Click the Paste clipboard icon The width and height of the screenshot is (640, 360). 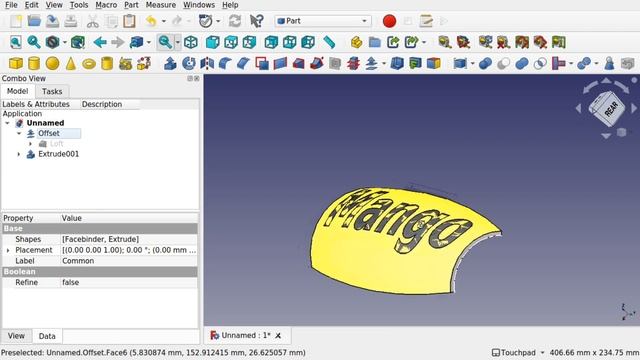click(129, 21)
